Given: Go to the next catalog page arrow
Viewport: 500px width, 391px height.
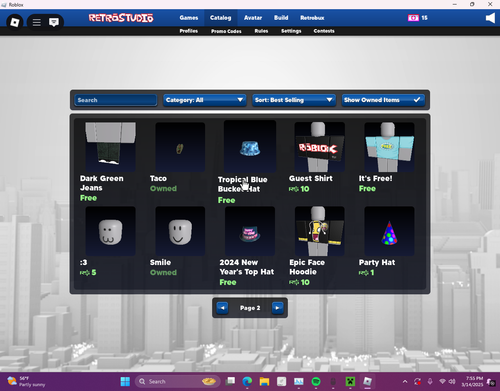Looking at the screenshot, I should 277,308.
